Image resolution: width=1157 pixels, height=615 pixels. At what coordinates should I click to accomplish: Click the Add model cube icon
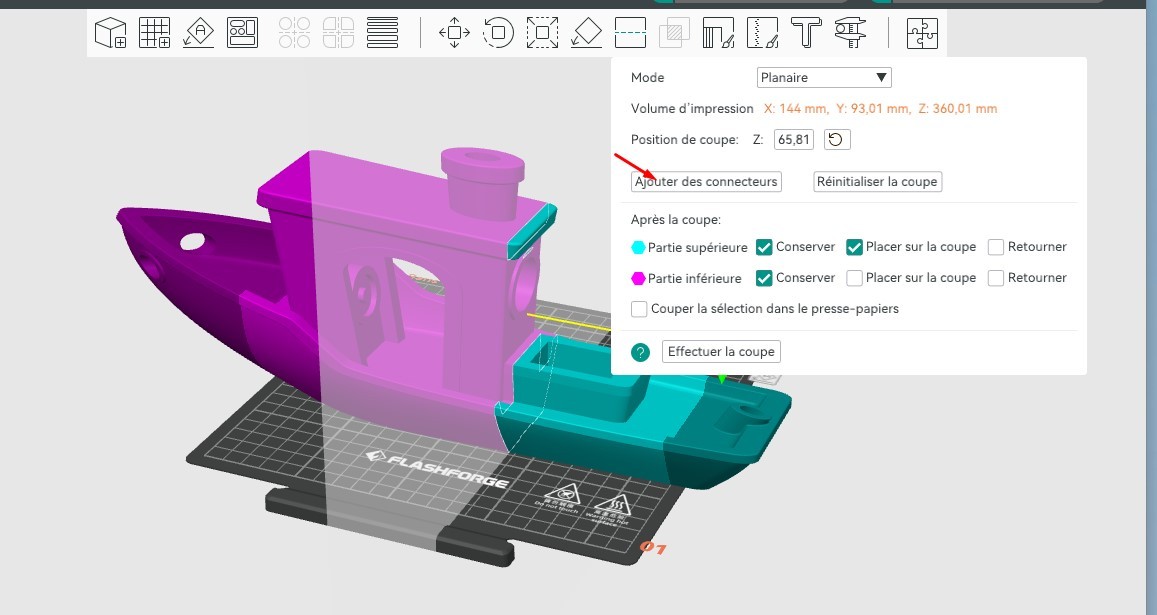pyautogui.click(x=110, y=33)
